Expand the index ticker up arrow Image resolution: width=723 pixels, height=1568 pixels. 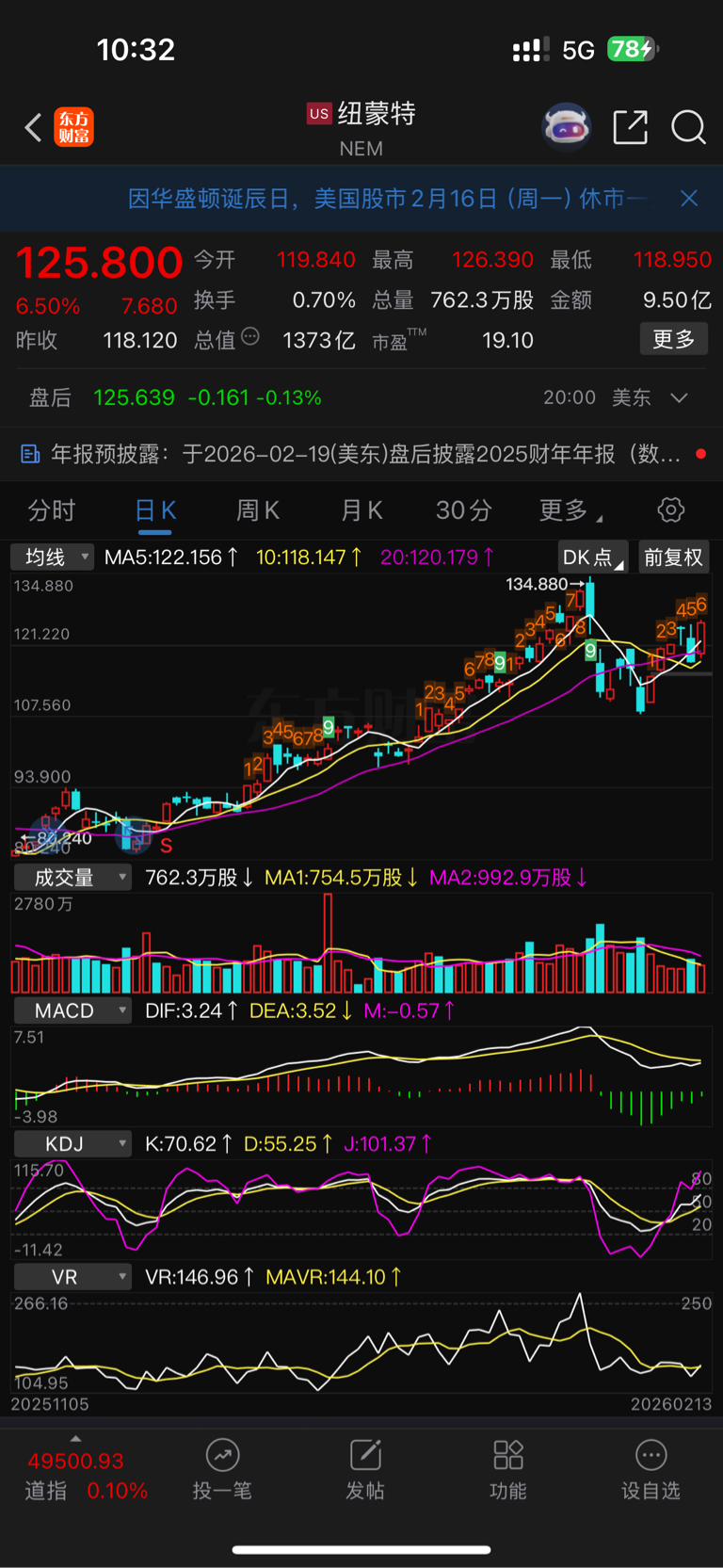tap(75, 1438)
